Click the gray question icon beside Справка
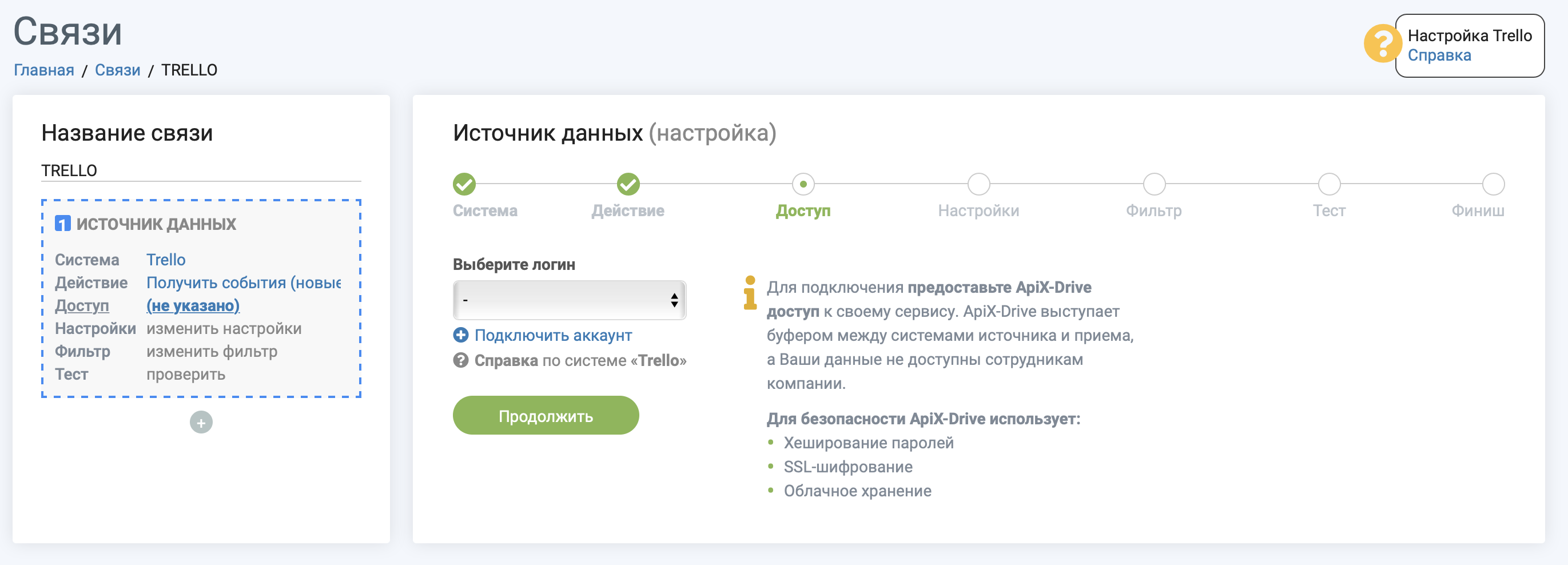Screen dimensions: 1568x565 461,360
